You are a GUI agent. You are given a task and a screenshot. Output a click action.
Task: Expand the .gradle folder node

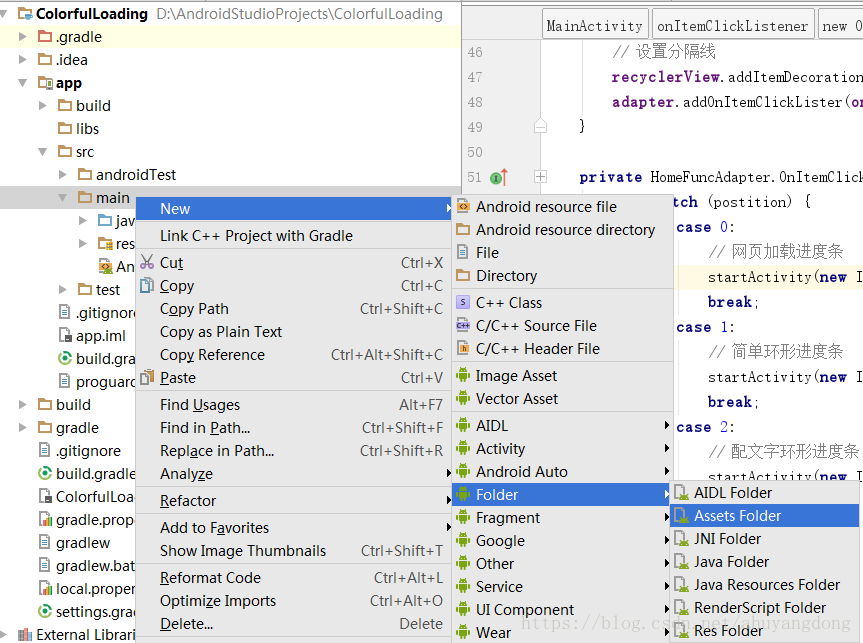23,37
